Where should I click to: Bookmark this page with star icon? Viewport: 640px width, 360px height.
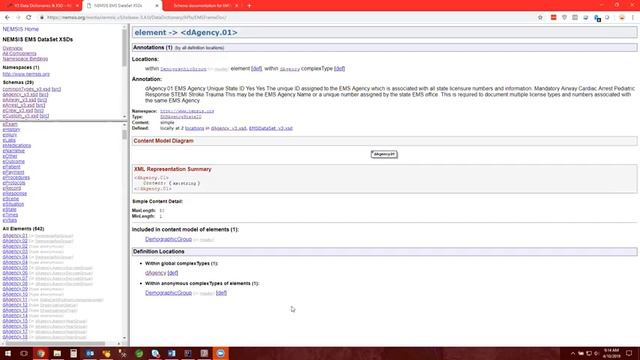540,18
